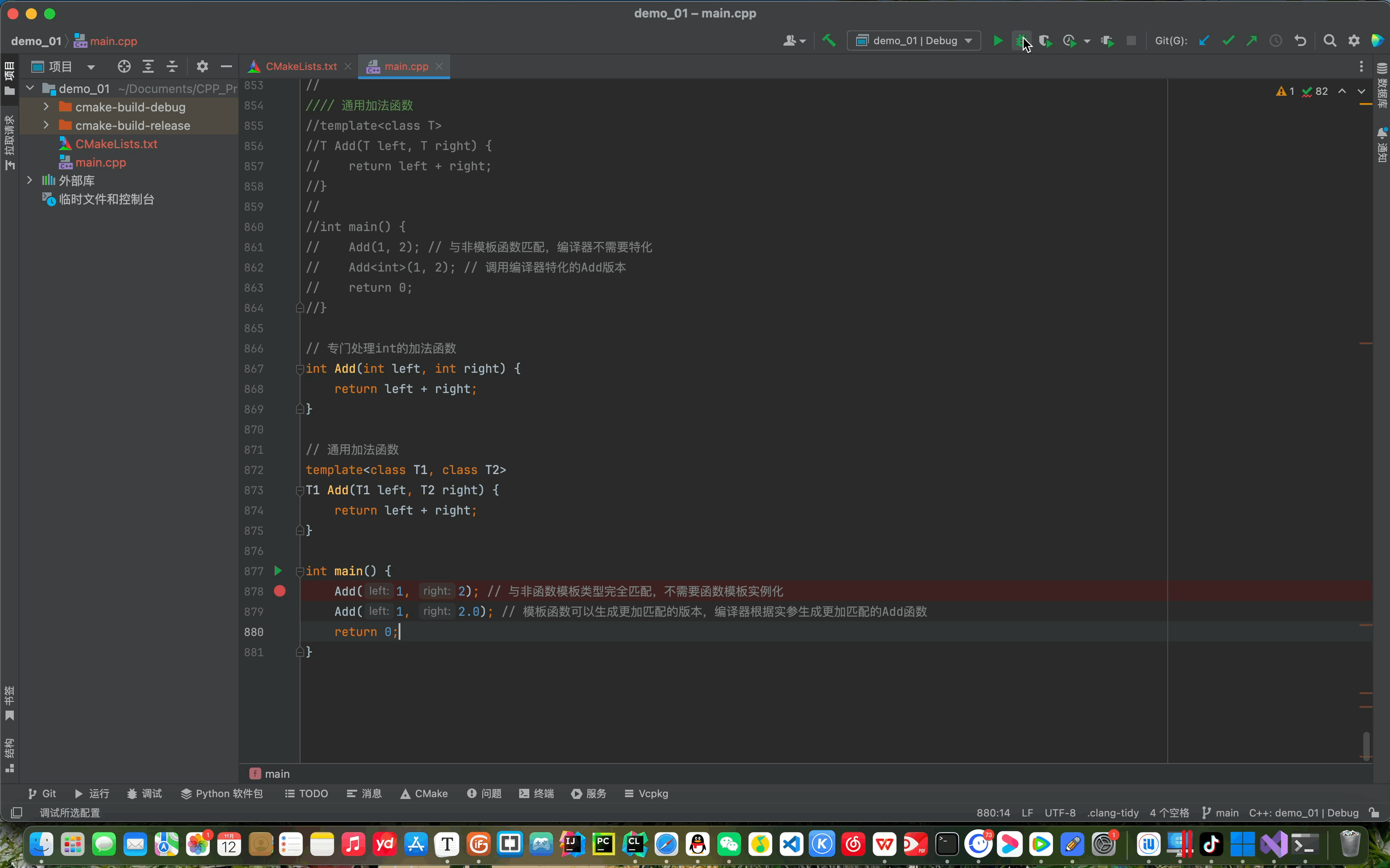Click the .clang-tidy status bar label
Image resolution: width=1390 pixels, height=868 pixels.
point(1112,813)
